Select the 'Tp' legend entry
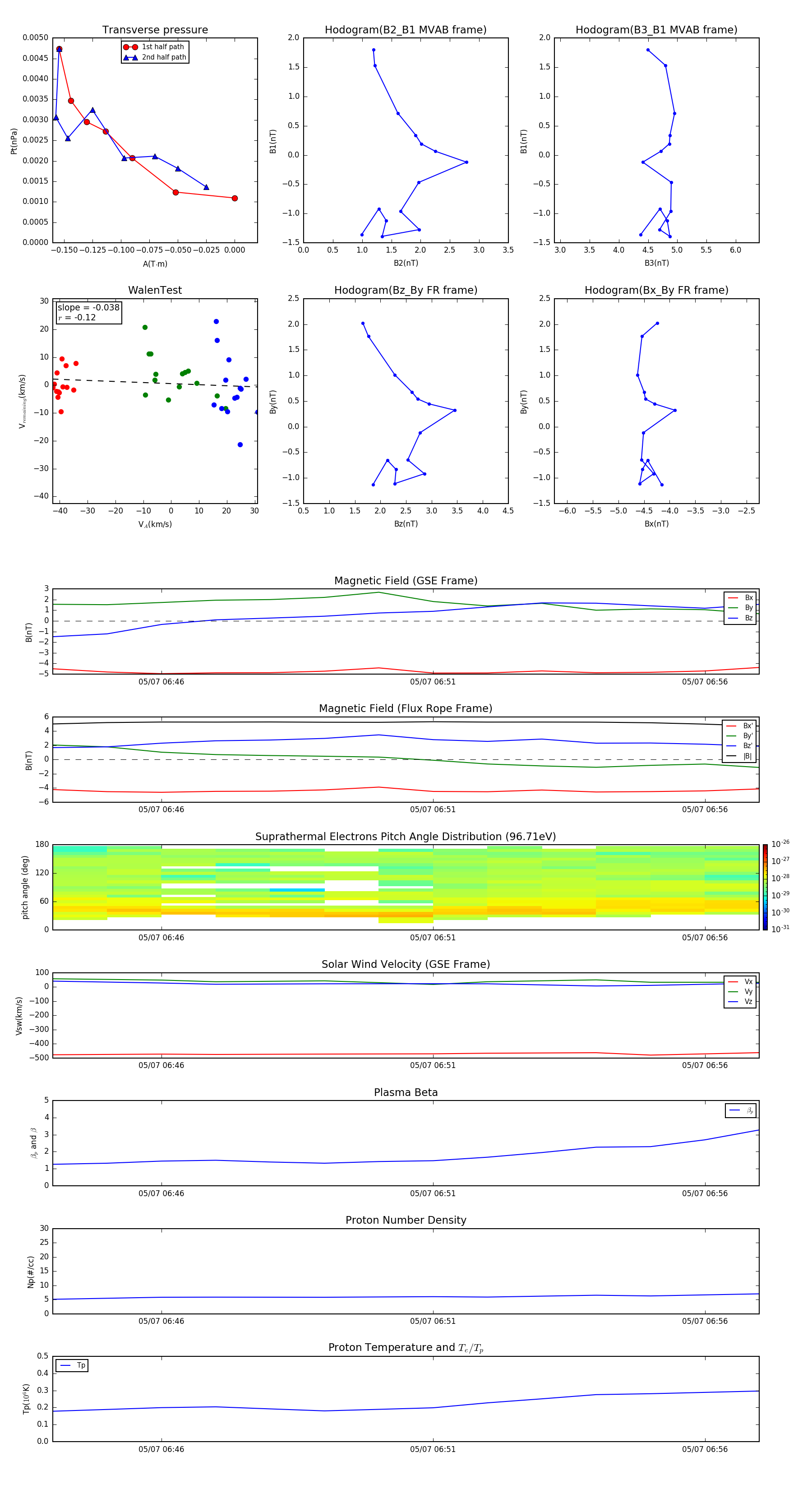This screenshot has height=1489, width=812. [x=73, y=1365]
